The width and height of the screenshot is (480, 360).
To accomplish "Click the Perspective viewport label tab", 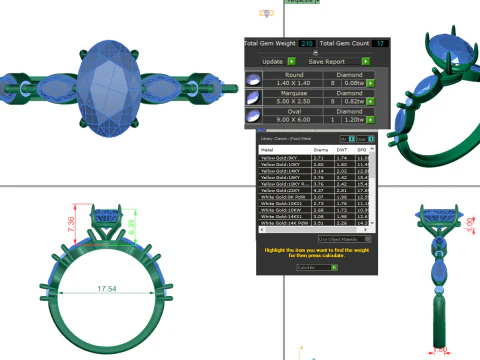I will click(x=302, y=1).
